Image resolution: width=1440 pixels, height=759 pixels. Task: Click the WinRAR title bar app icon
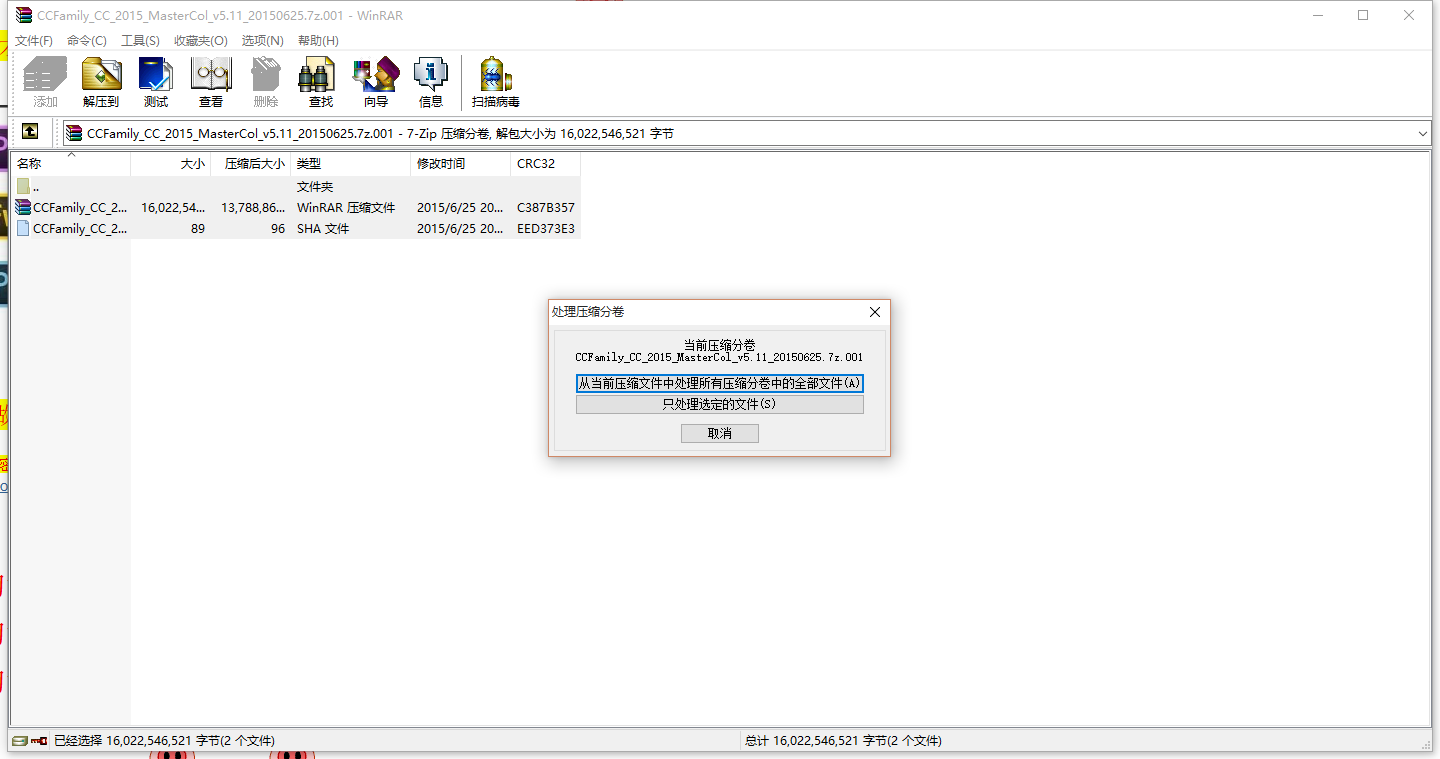pos(23,15)
